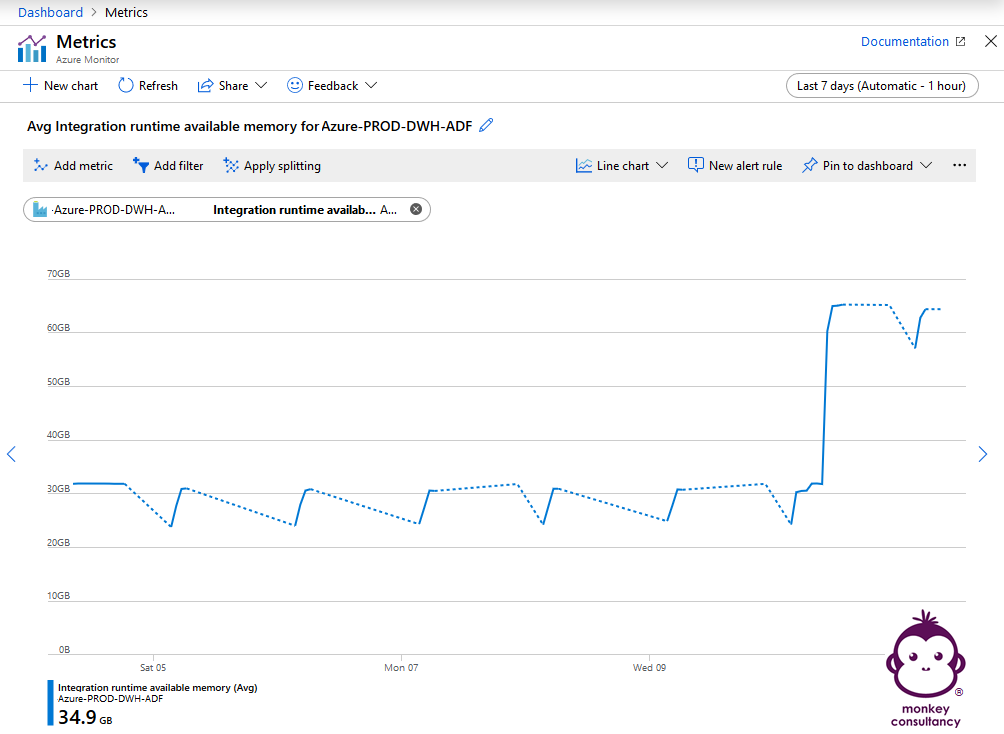
Task: Click the 70GB y-axis label
Action: coord(58,273)
